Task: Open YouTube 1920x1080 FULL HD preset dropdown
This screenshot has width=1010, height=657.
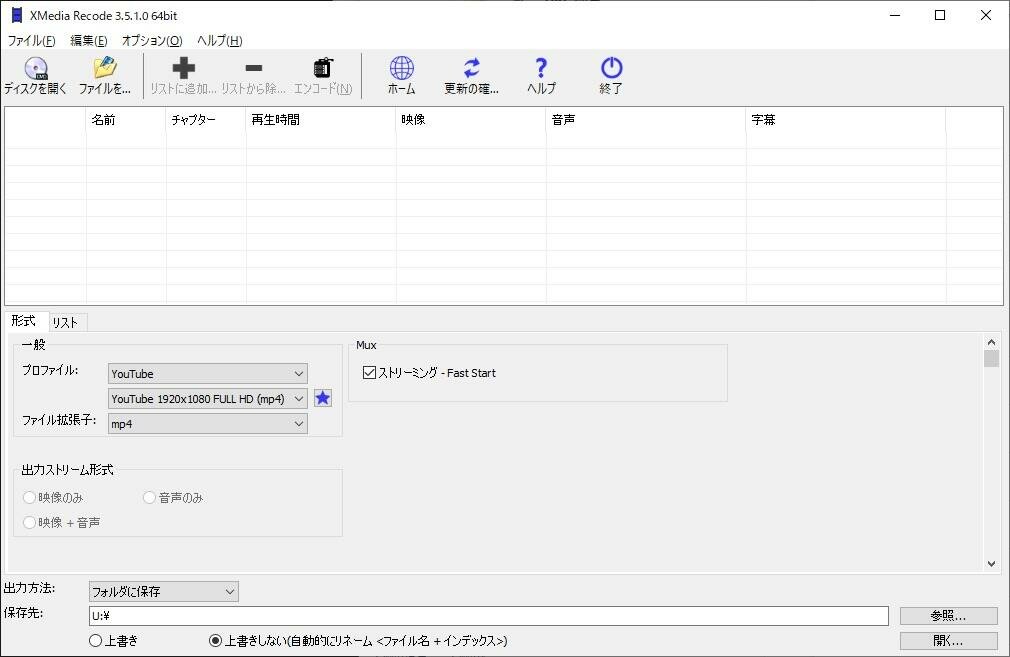Action: point(207,399)
